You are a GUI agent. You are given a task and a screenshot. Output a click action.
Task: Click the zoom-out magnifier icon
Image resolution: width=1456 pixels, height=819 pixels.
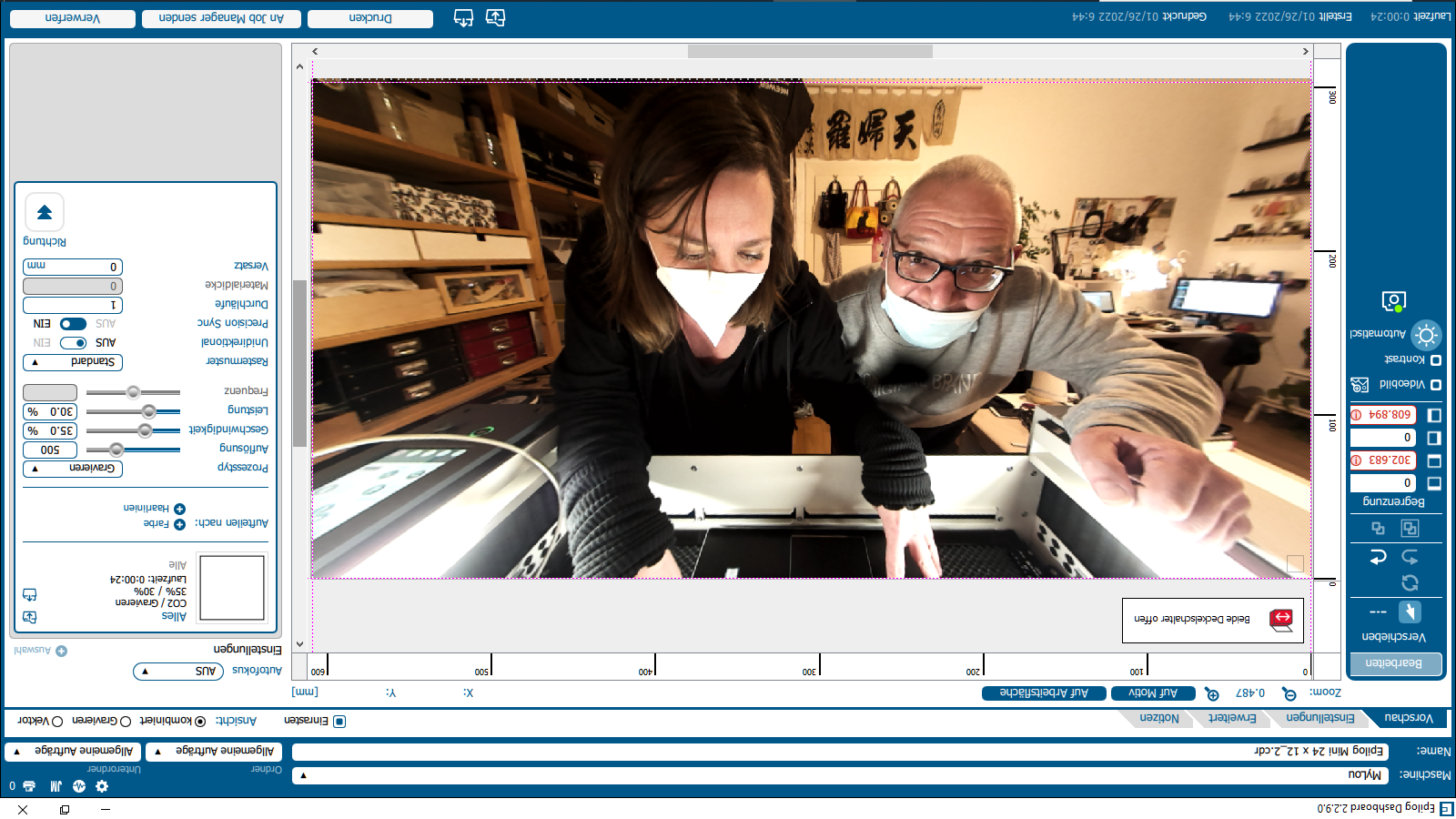pos(1289,694)
